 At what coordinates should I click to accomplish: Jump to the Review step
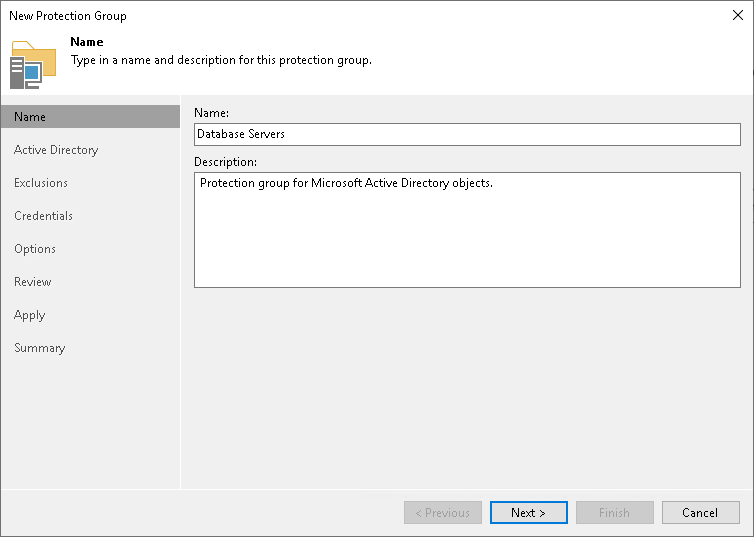click(33, 282)
